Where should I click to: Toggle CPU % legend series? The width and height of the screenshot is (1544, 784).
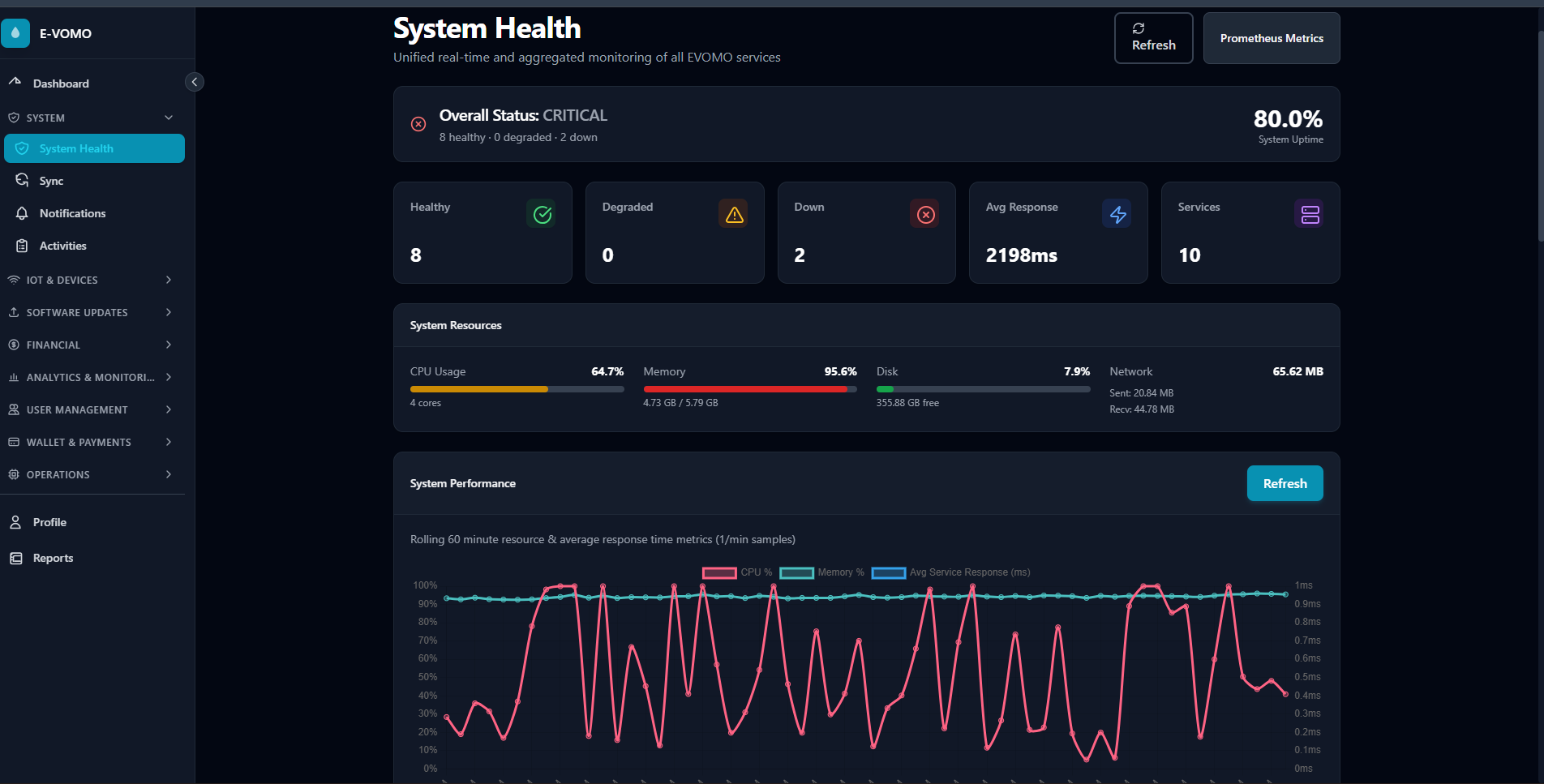(737, 572)
